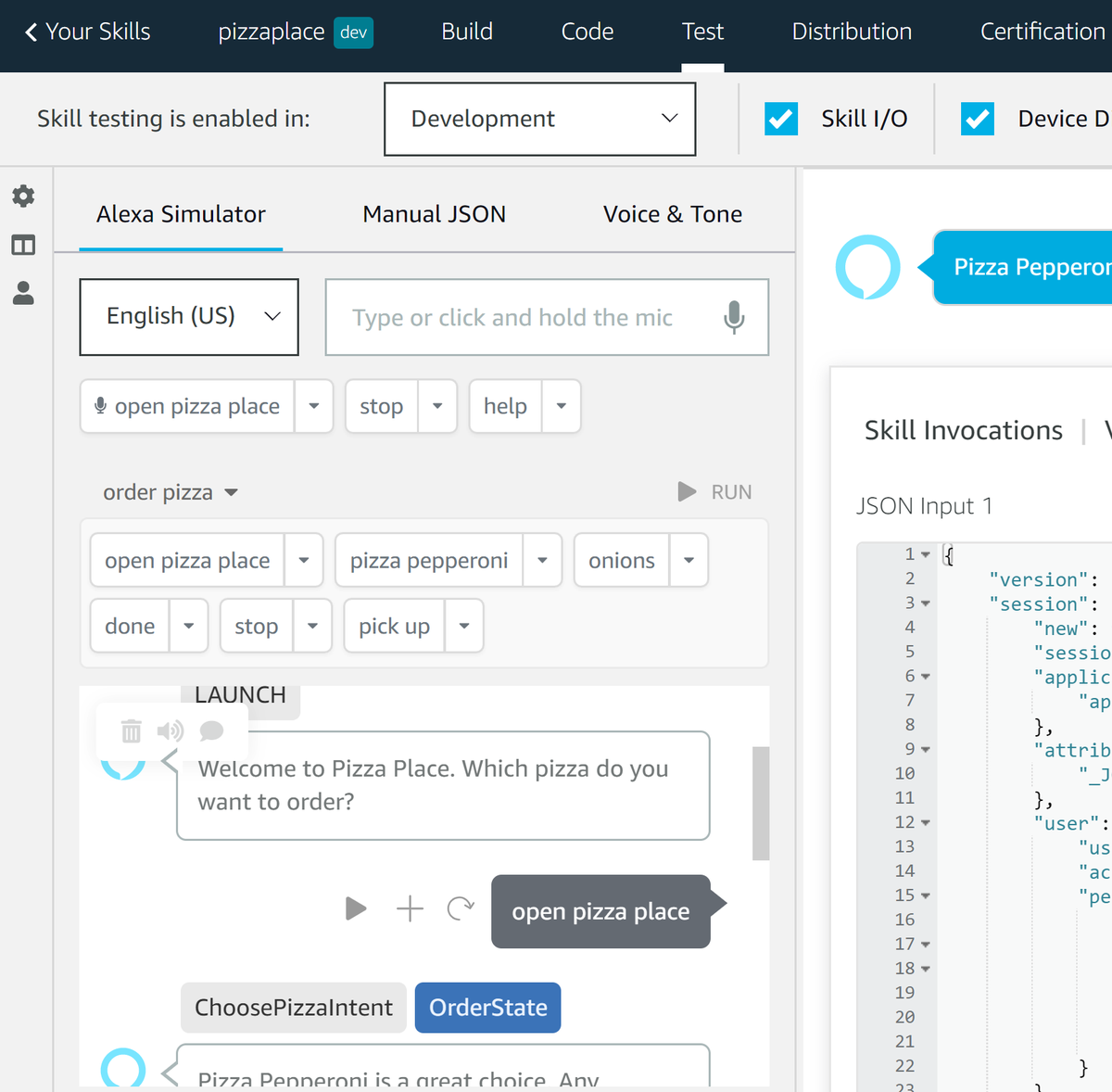Click the pizza pepperoni sequence chip
The width and height of the screenshot is (1112, 1092).
(x=429, y=560)
